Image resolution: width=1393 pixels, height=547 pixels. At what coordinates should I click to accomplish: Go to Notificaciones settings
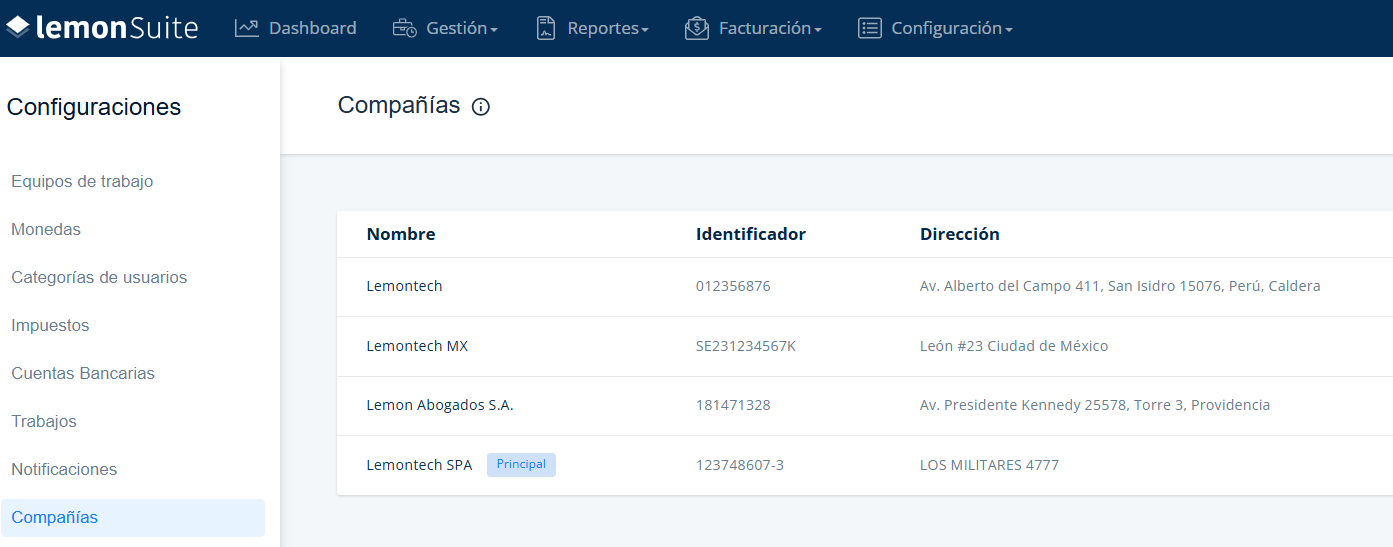64,470
